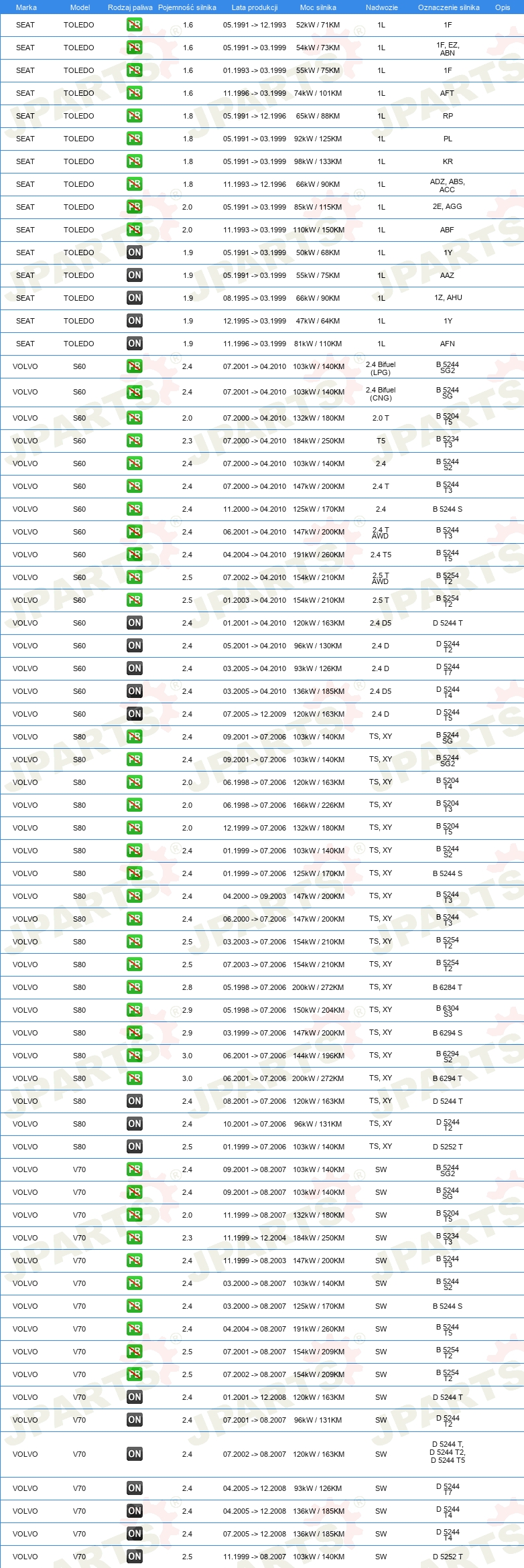
Task: Select engine code cell '2E, AGG'
Action: coord(447,206)
